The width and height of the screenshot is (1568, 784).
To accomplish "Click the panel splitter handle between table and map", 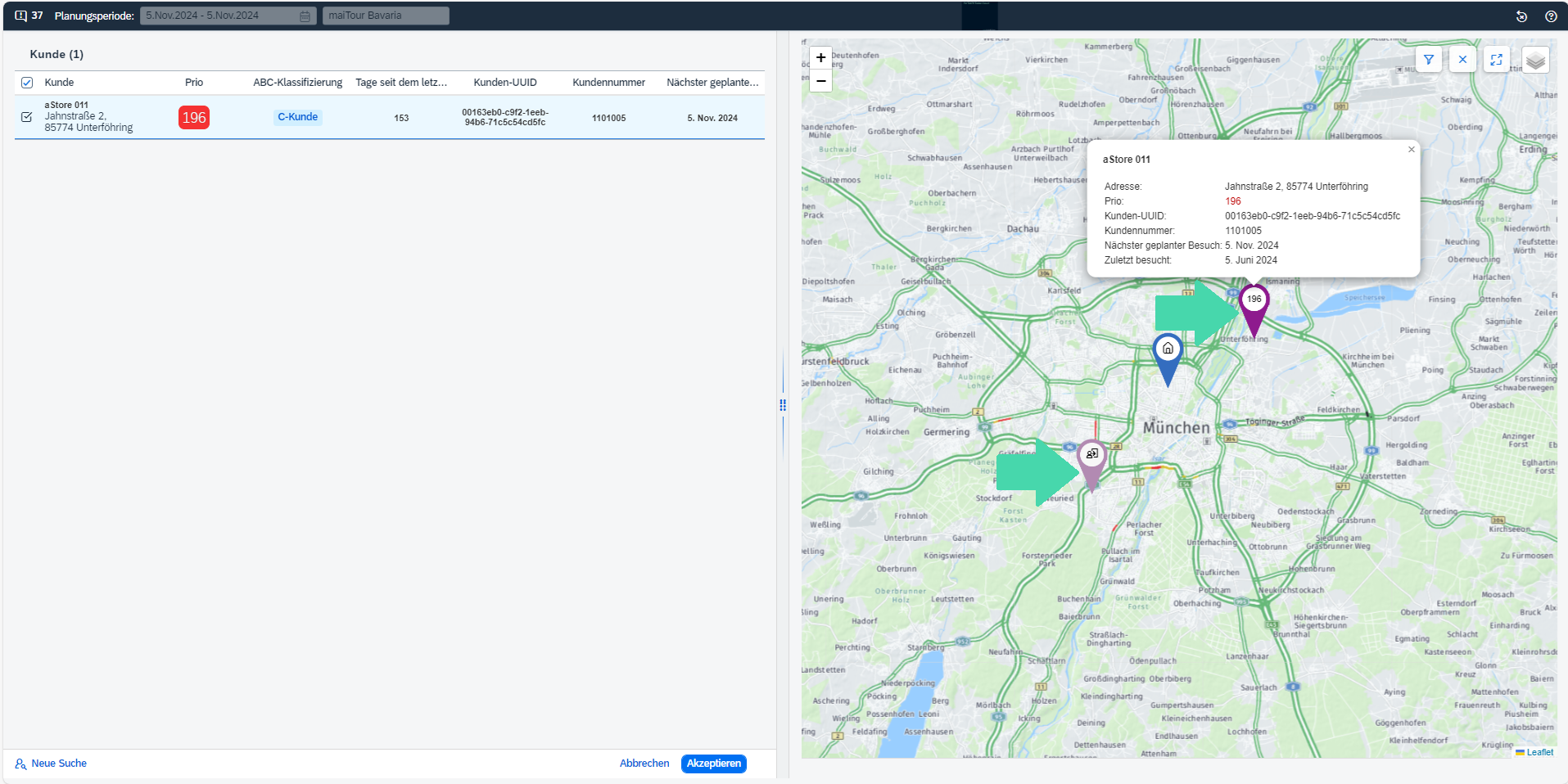I will click(x=783, y=405).
